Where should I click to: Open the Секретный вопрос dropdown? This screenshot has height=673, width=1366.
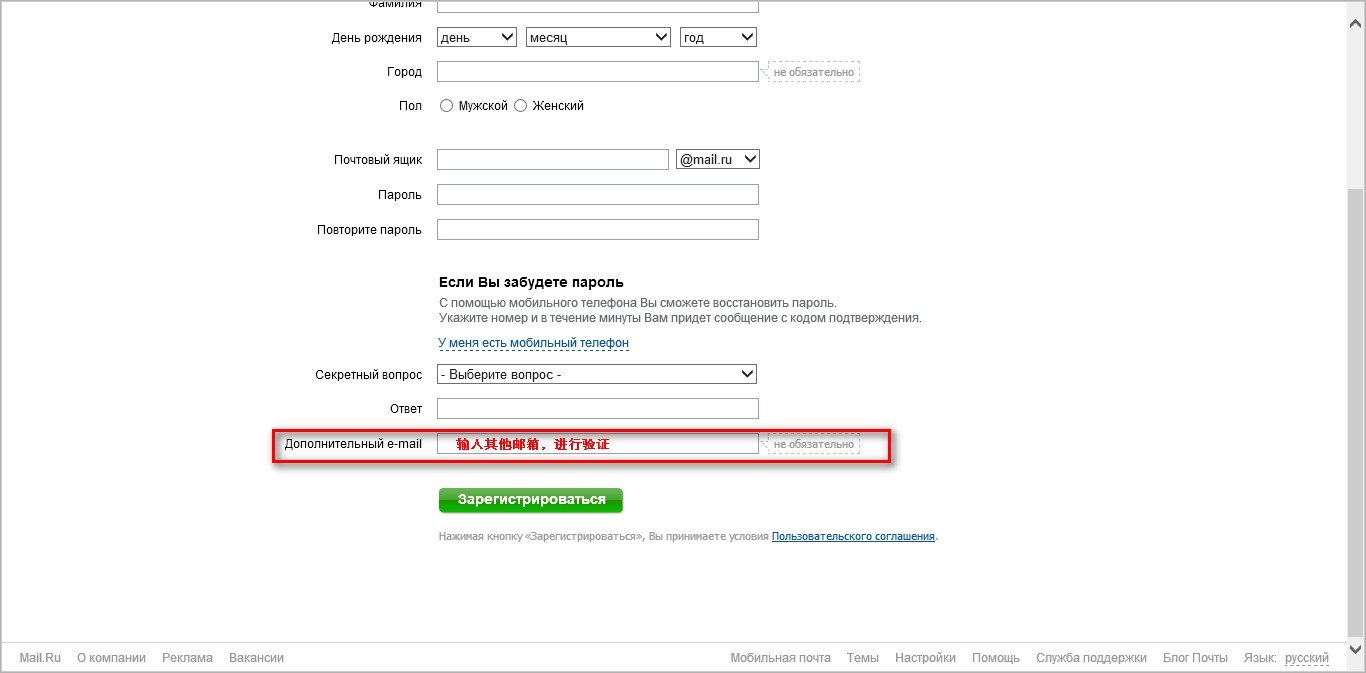(x=597, y=374)
